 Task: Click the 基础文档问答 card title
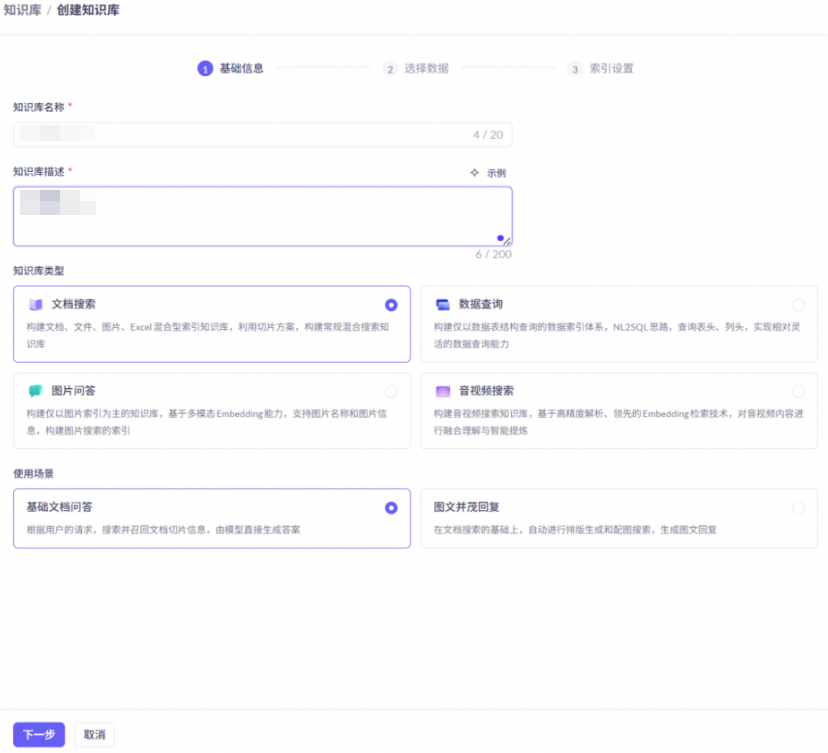click(x=59, y=507)
